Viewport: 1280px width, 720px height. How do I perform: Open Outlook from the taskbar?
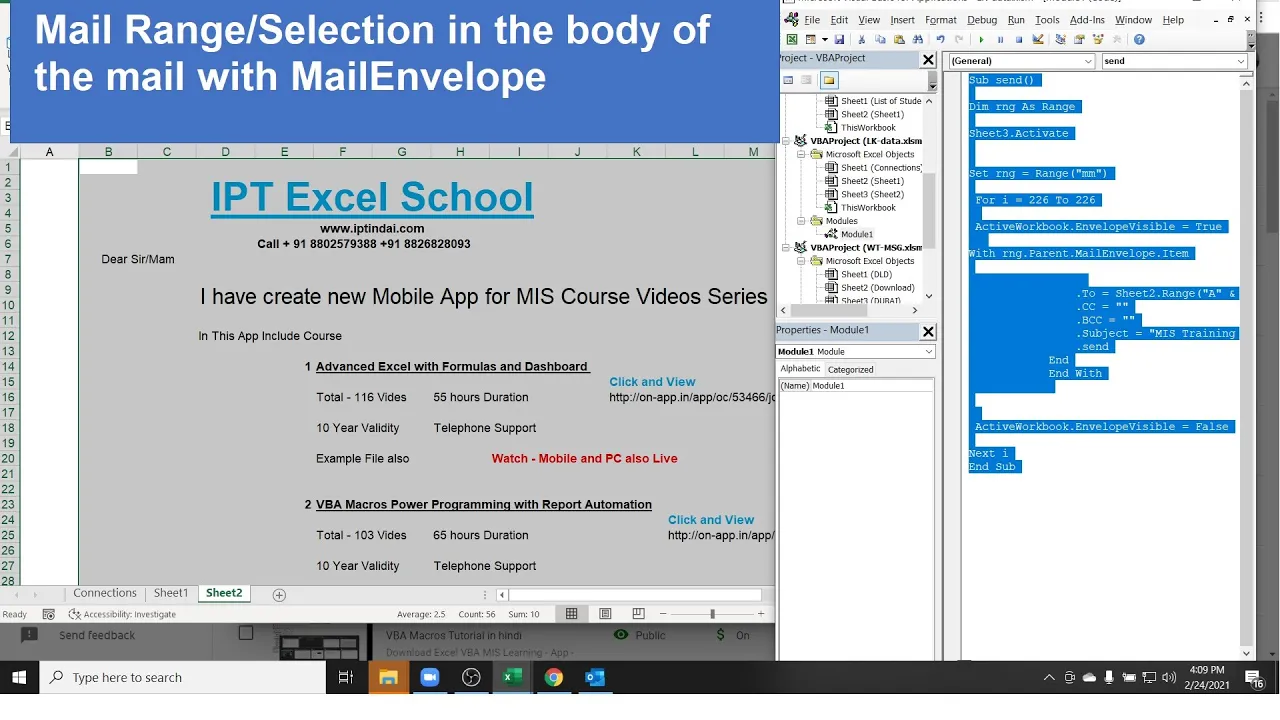coord(595,677)
